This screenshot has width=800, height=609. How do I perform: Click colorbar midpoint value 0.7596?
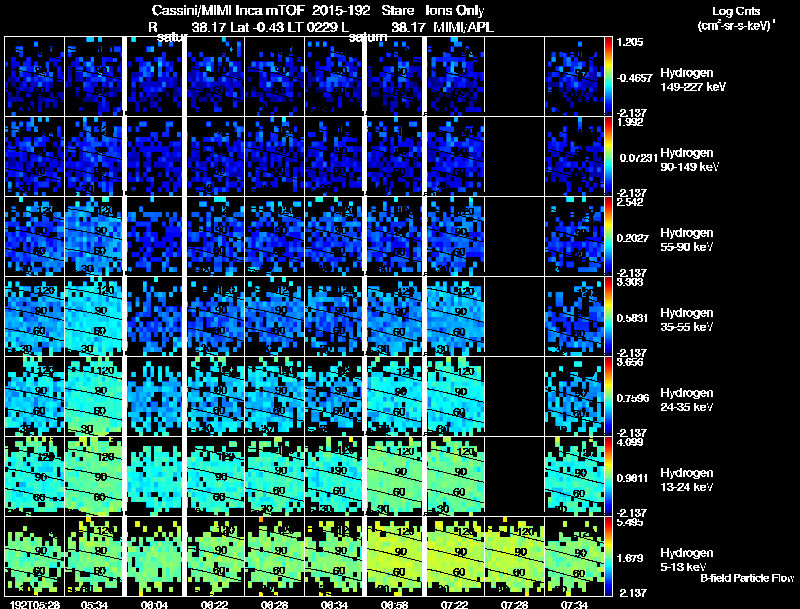[633, 398]
